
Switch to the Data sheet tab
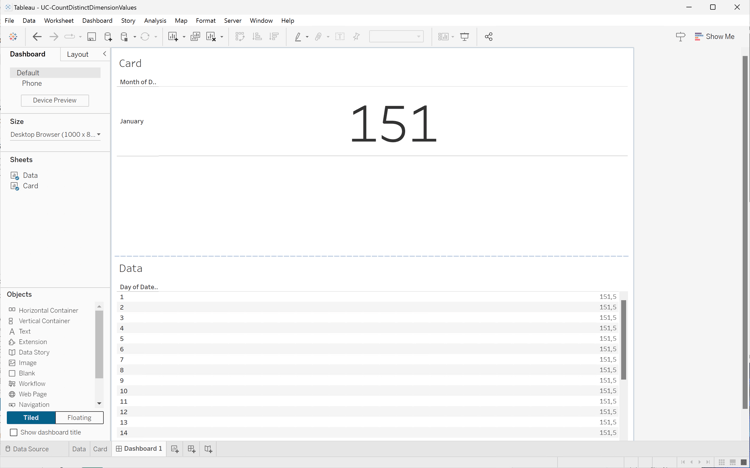pos(79,449)
